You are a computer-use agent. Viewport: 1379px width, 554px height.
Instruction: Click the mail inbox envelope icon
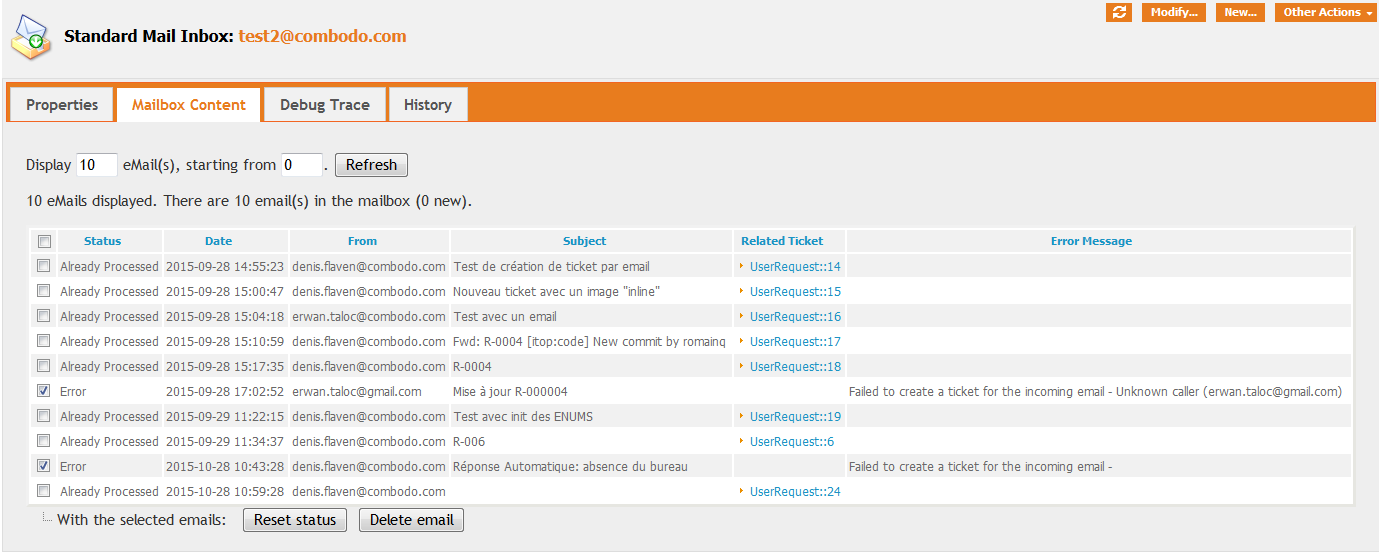click(31, 37)
